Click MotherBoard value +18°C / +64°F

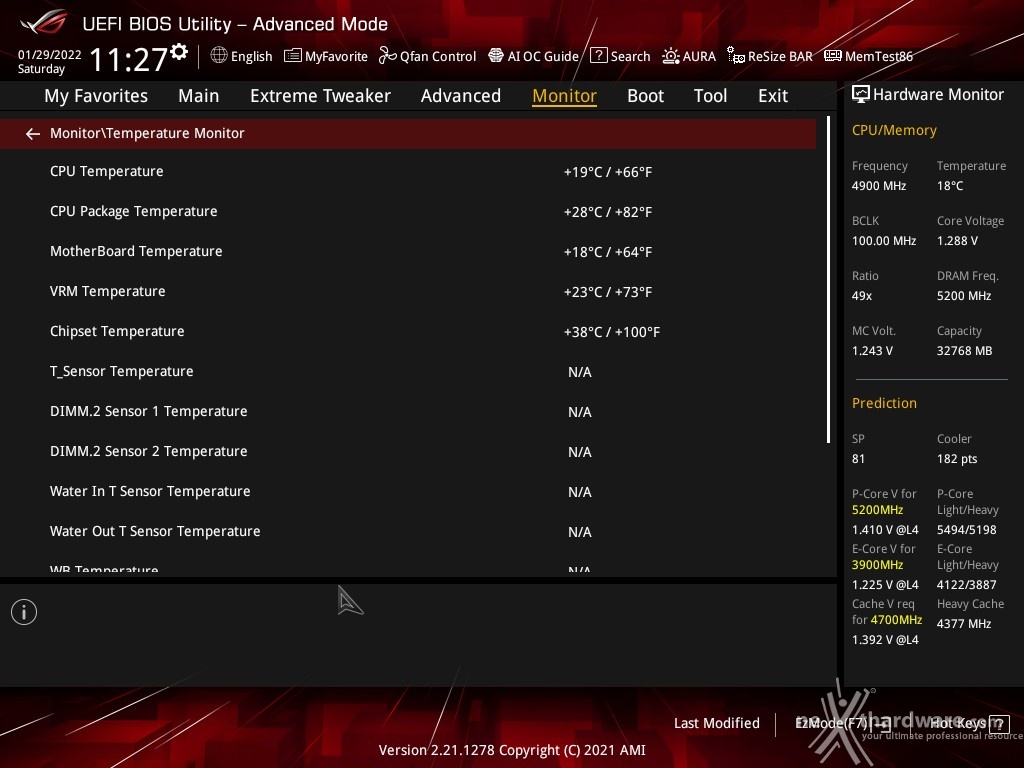click(x=608, y=252)
